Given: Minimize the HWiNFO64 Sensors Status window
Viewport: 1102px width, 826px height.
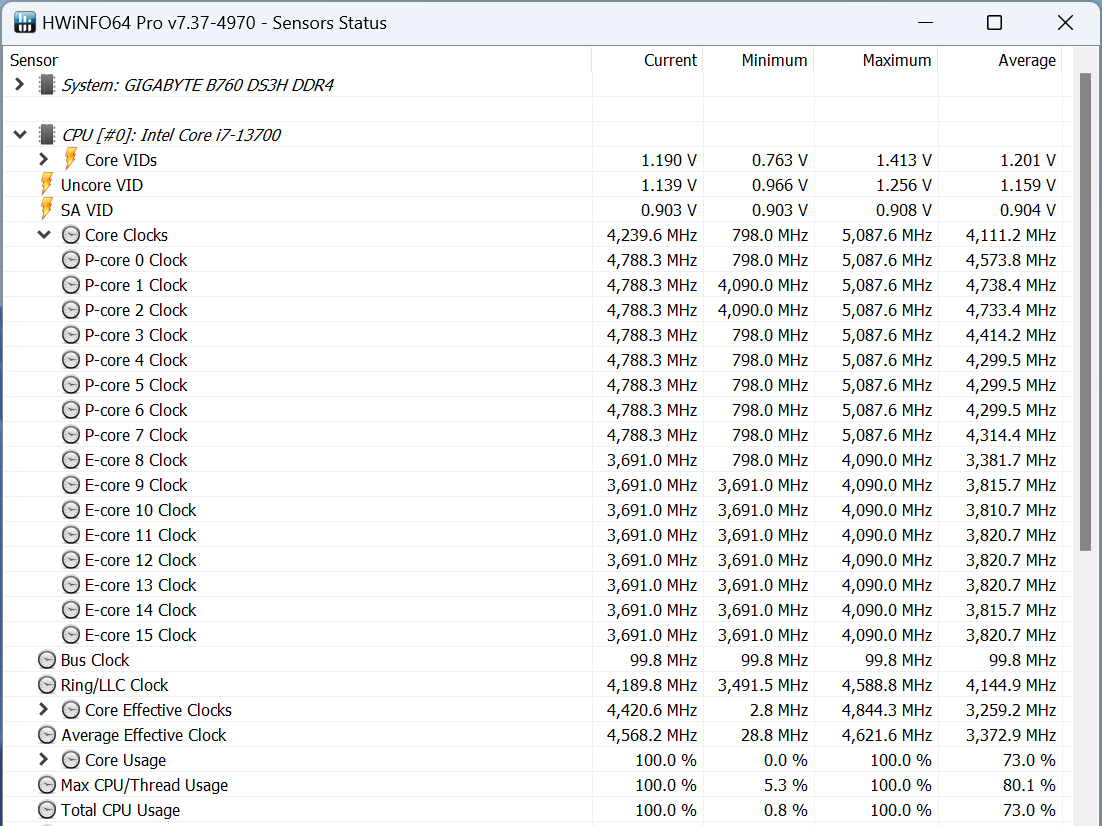Looking at the screenshot, I should point(925,22).
